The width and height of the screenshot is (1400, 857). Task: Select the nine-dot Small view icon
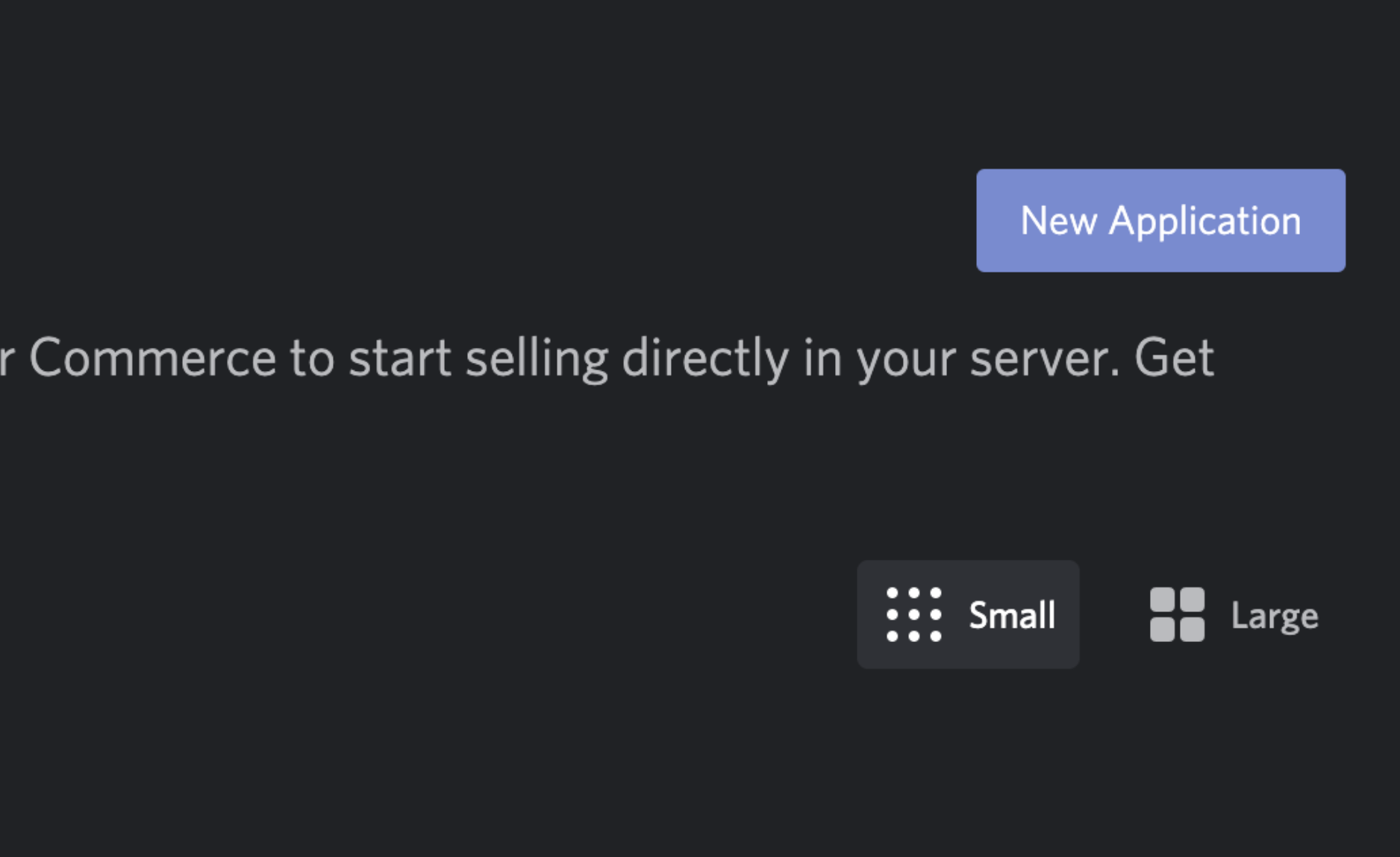click(x=912, y=614)
